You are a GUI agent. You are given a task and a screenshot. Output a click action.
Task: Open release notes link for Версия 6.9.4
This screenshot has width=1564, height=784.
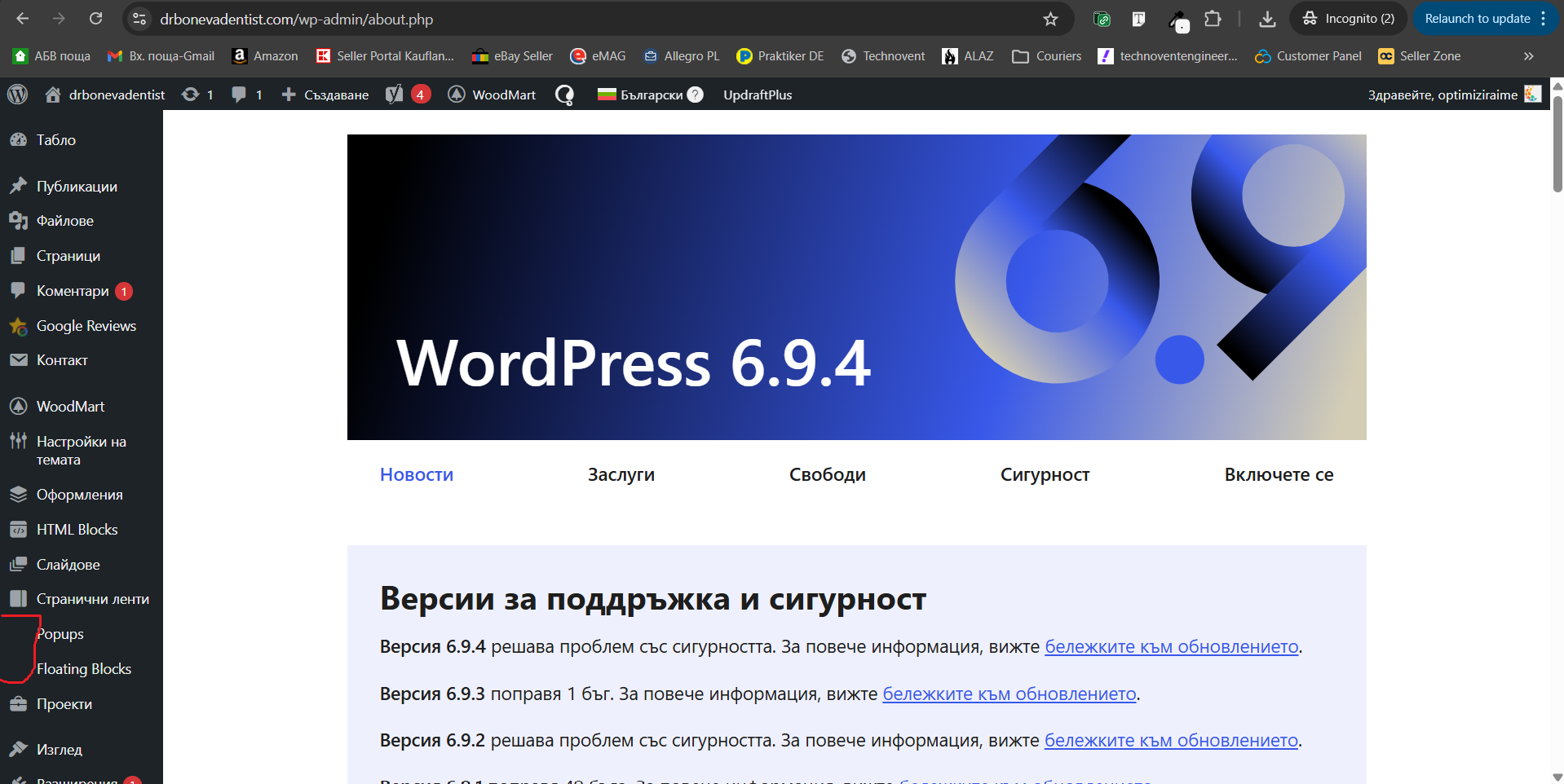(x=1171, y=647)
